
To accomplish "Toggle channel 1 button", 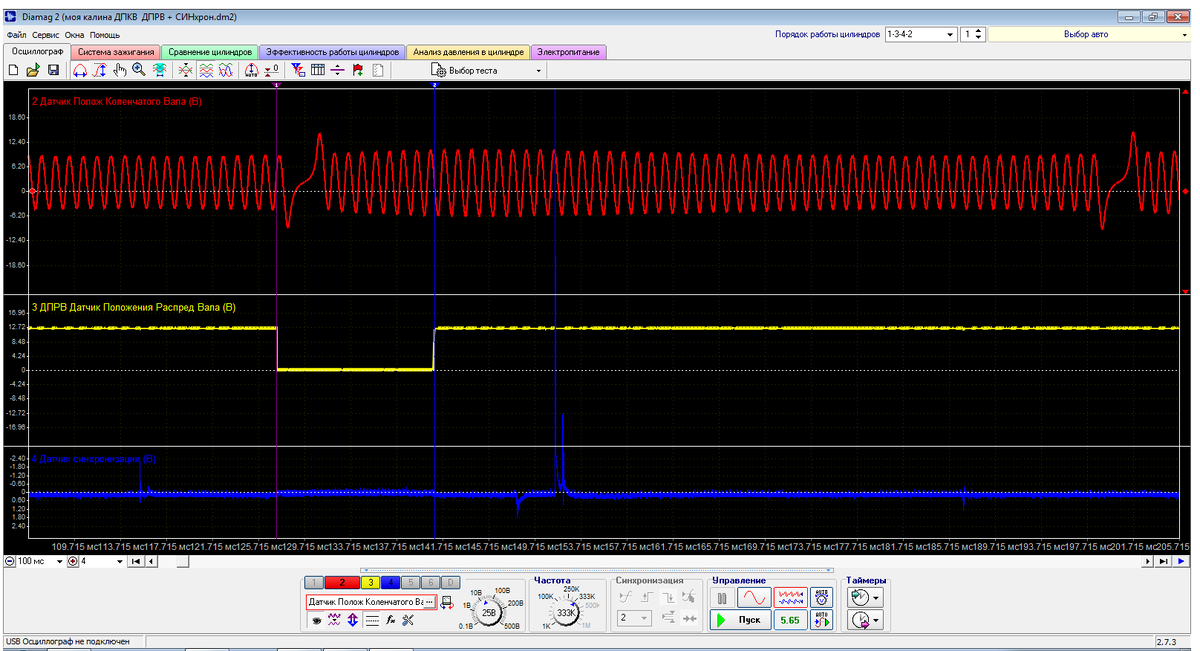I will [313, 582].
